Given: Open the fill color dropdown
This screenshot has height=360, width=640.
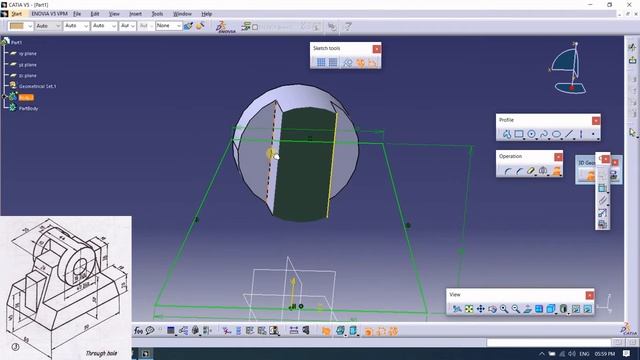Looking at the screenshot, I should click(30, 26).
